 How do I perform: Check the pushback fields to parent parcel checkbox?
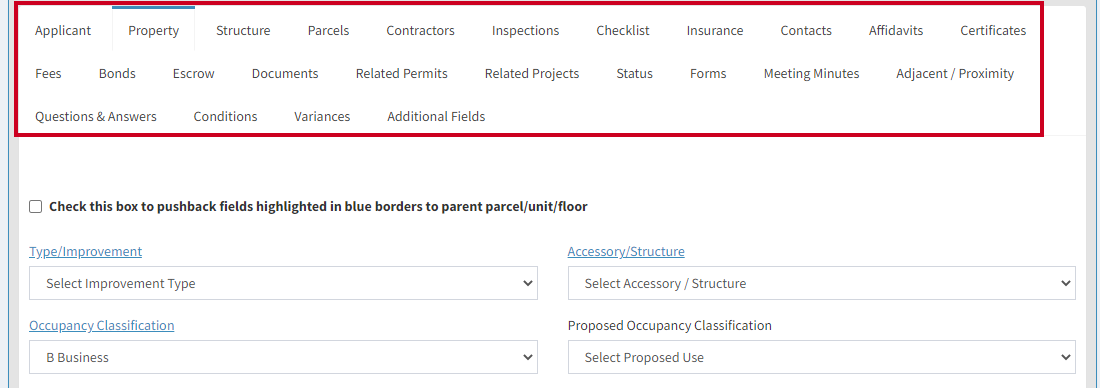(35, 207)
